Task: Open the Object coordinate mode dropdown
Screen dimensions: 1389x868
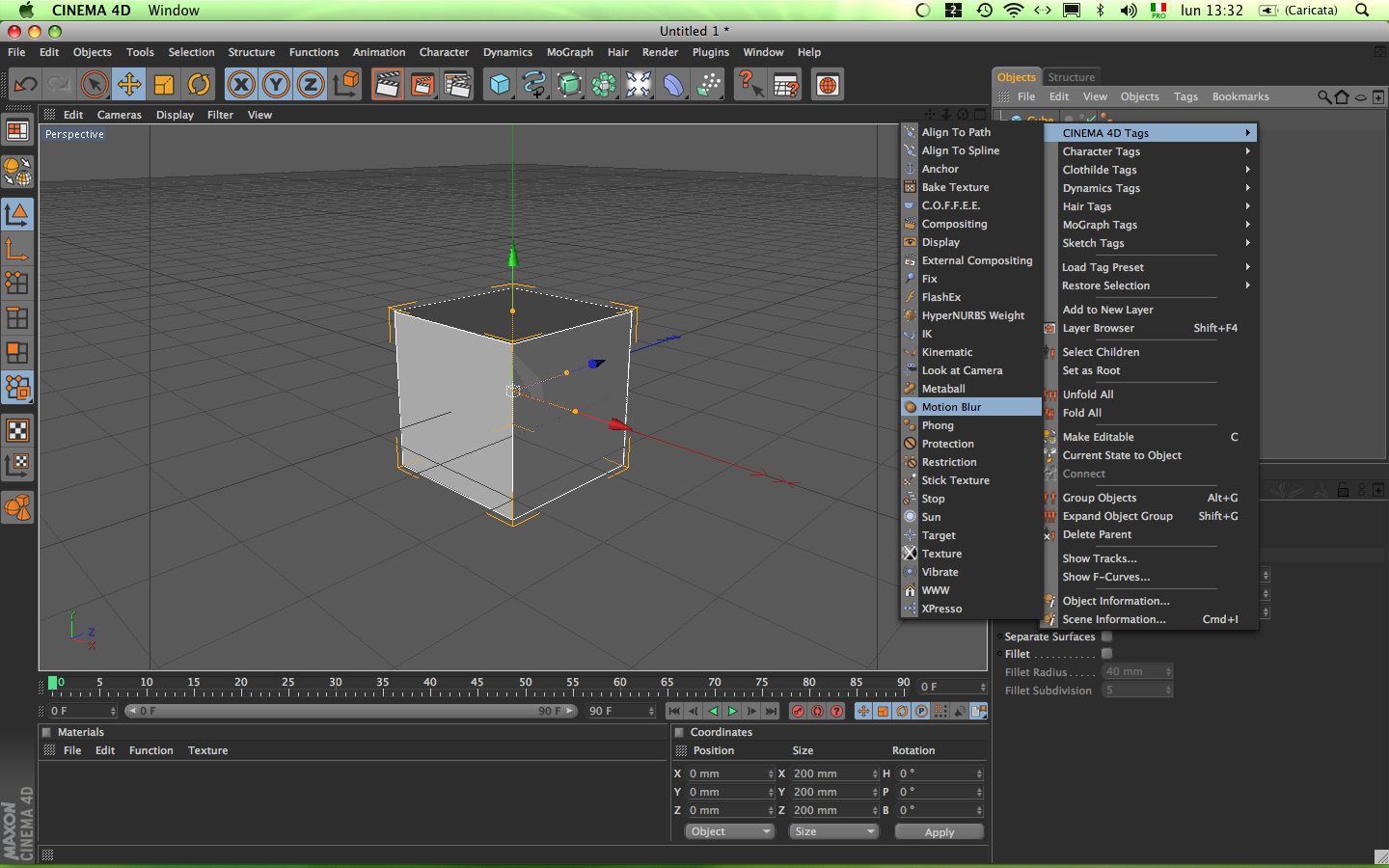Action: tap(730, 831)
